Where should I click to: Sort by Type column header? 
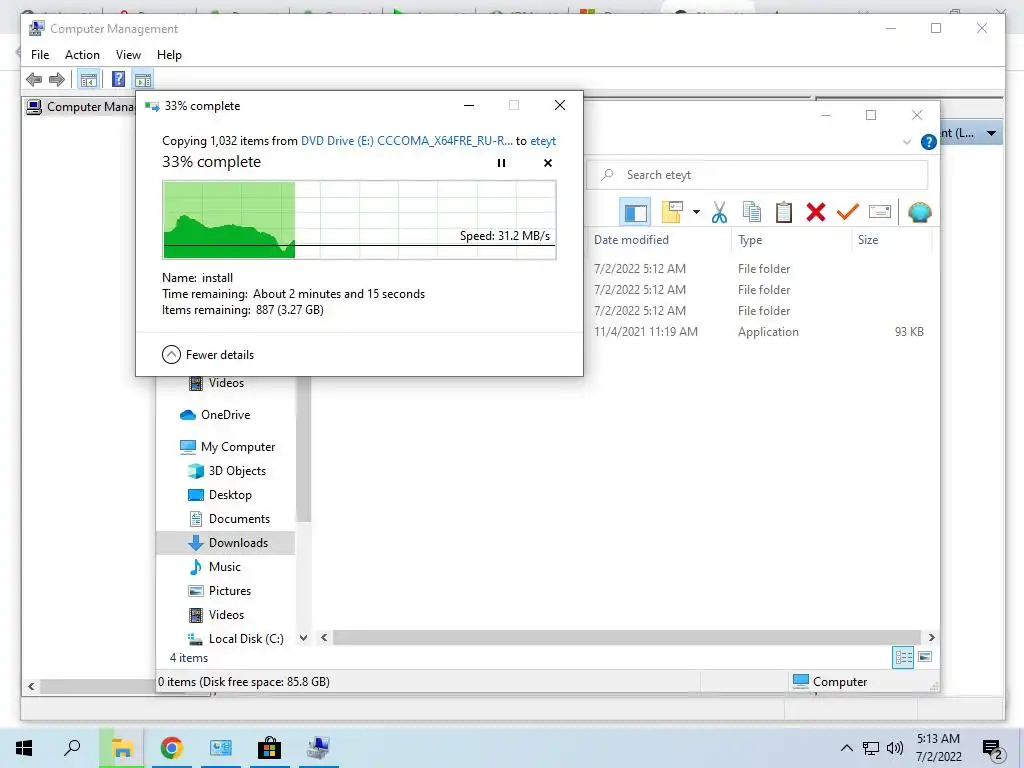(x=750, y=240)
